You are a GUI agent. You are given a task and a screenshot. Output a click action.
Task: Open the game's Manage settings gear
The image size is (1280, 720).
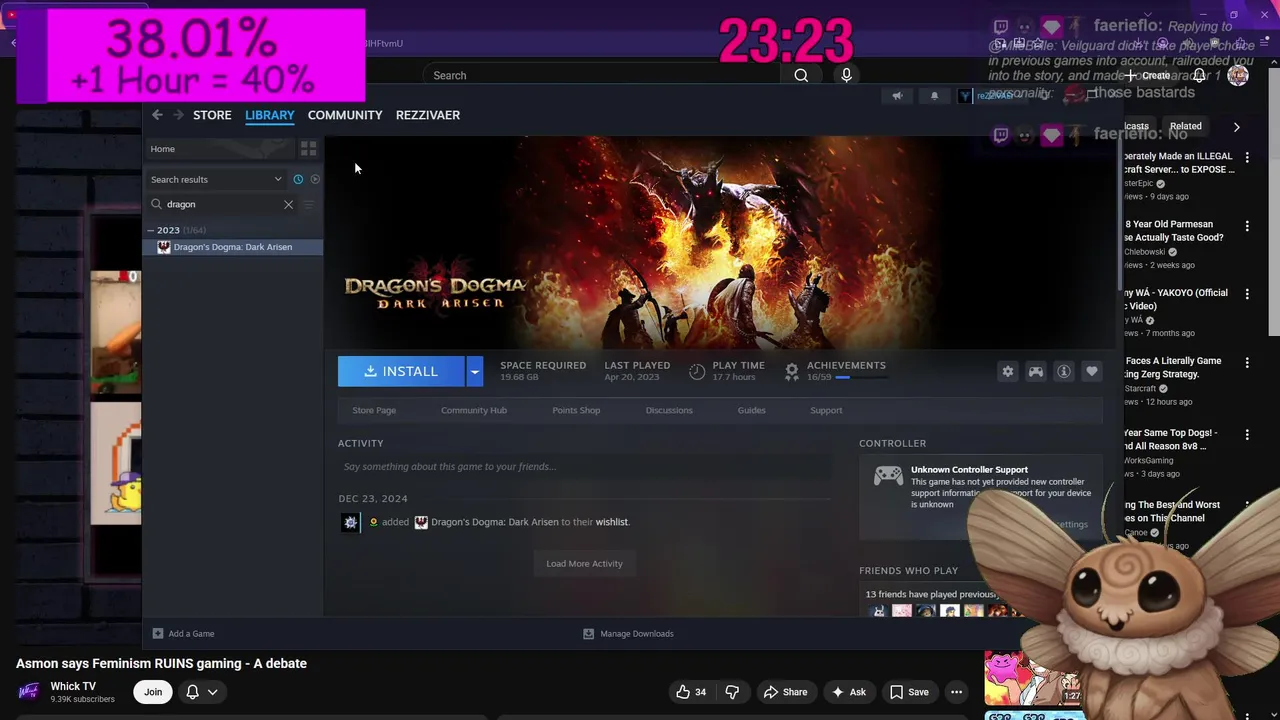(1008, 371)
